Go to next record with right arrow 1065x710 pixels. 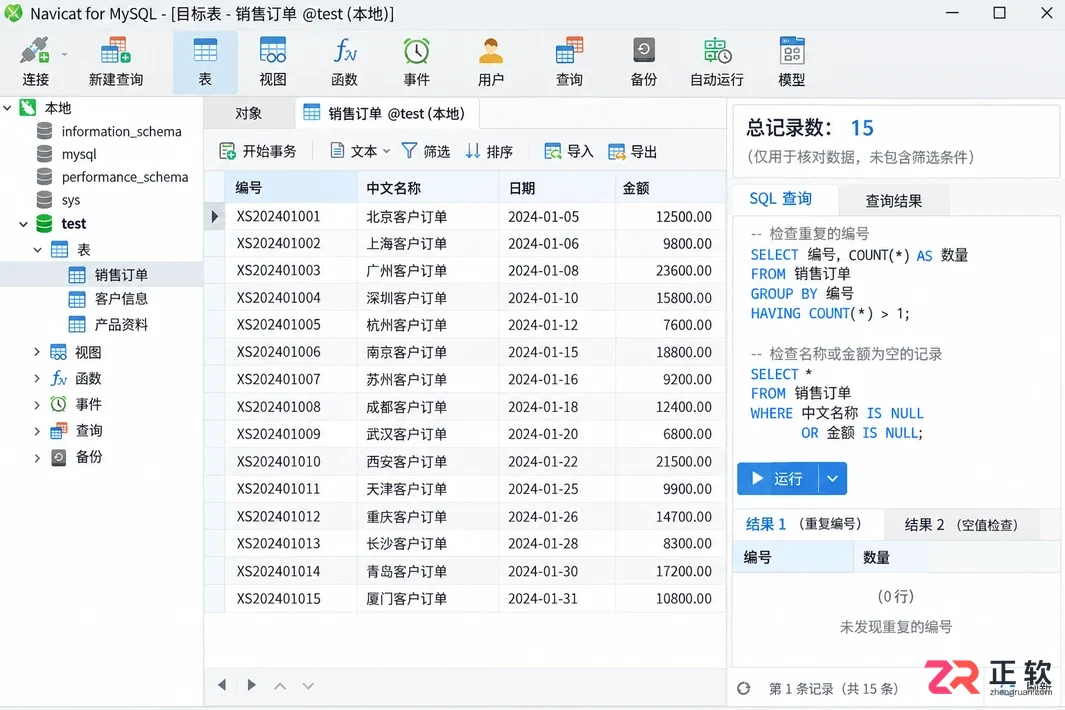[251, 685]
